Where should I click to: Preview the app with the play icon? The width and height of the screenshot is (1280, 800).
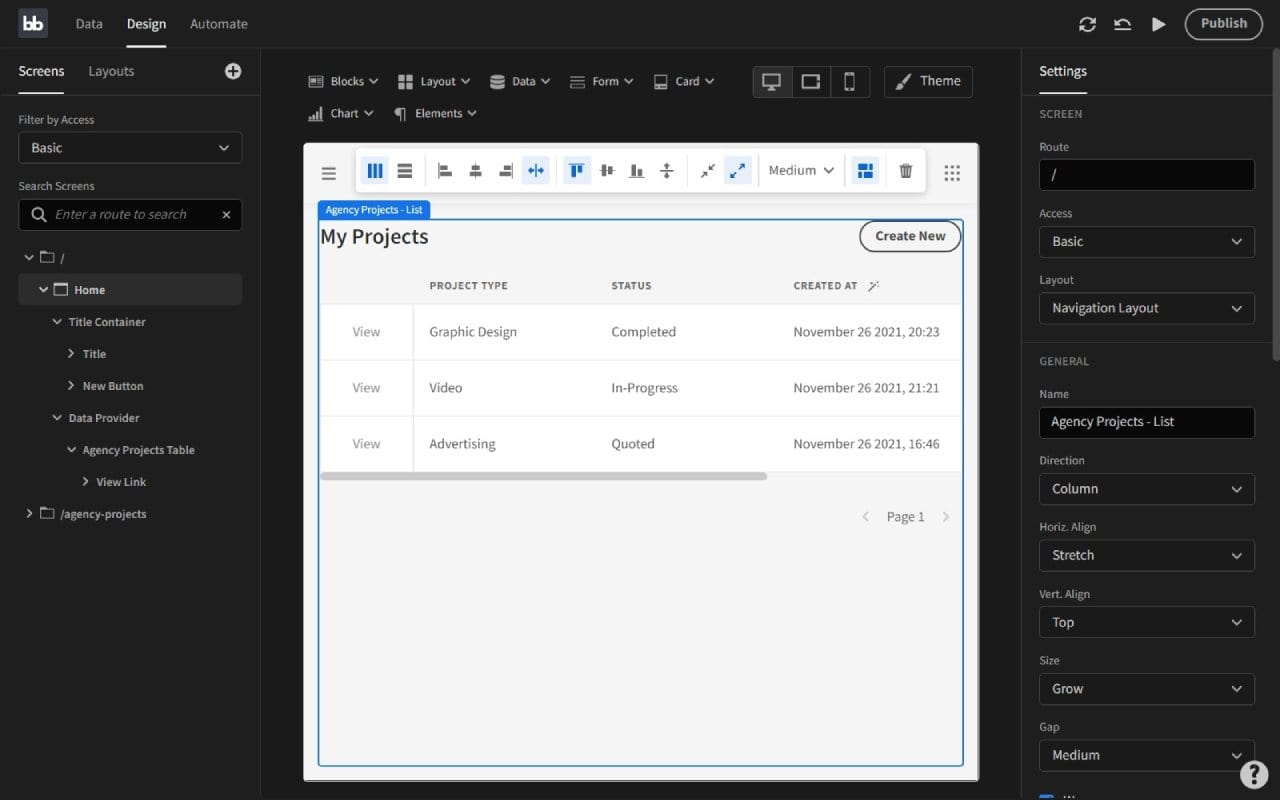tap(1158, 24)
